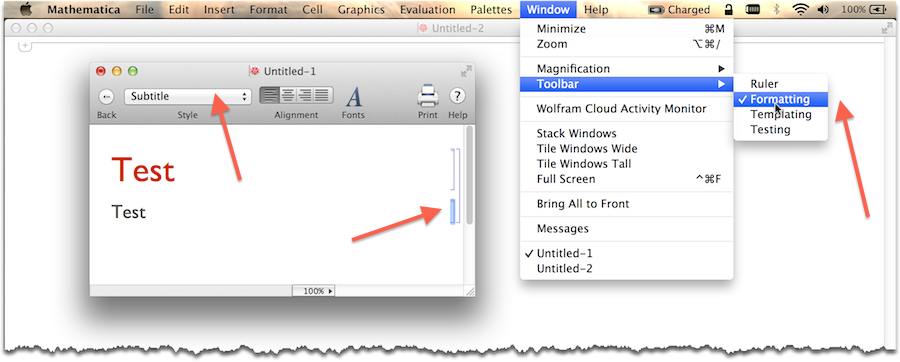The height and width of the screenshot is (362, 900).
Task: Click the red Test title text
Action: point(143,171)
